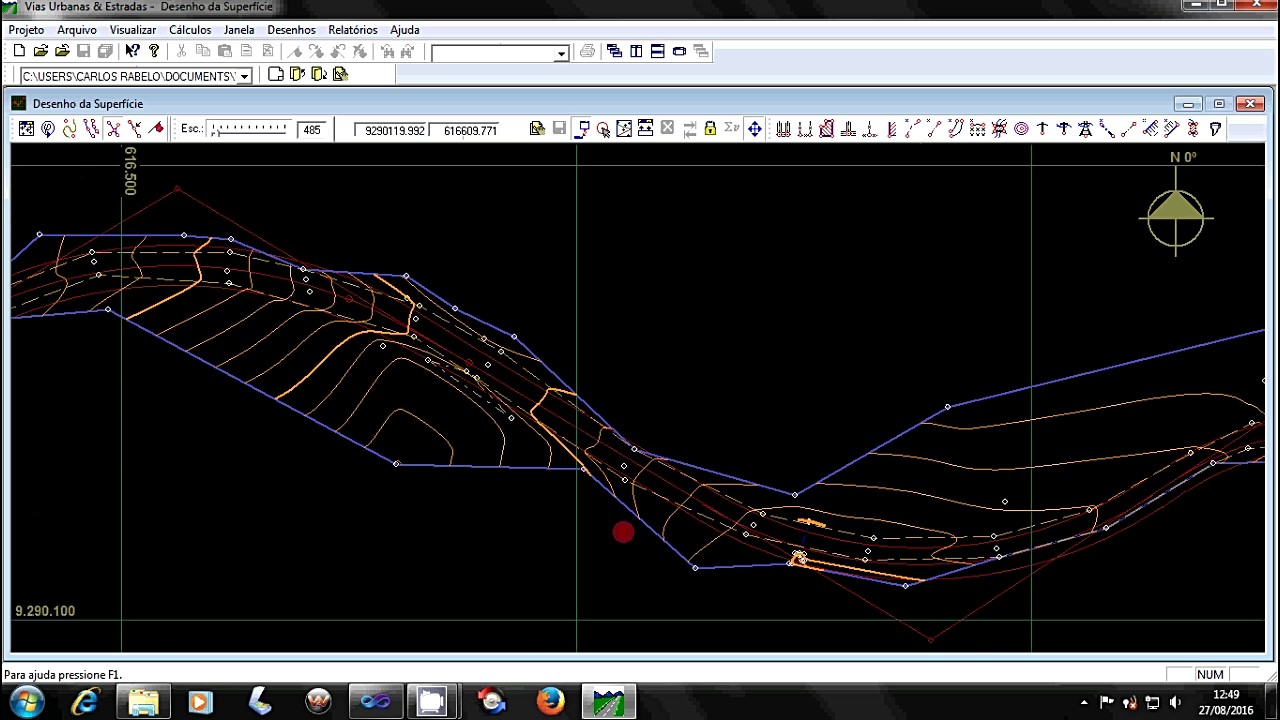Viewport: 1280px width, 720px height.
Task: Click the volume speaker tray icon
Action: coord(1175,702)
